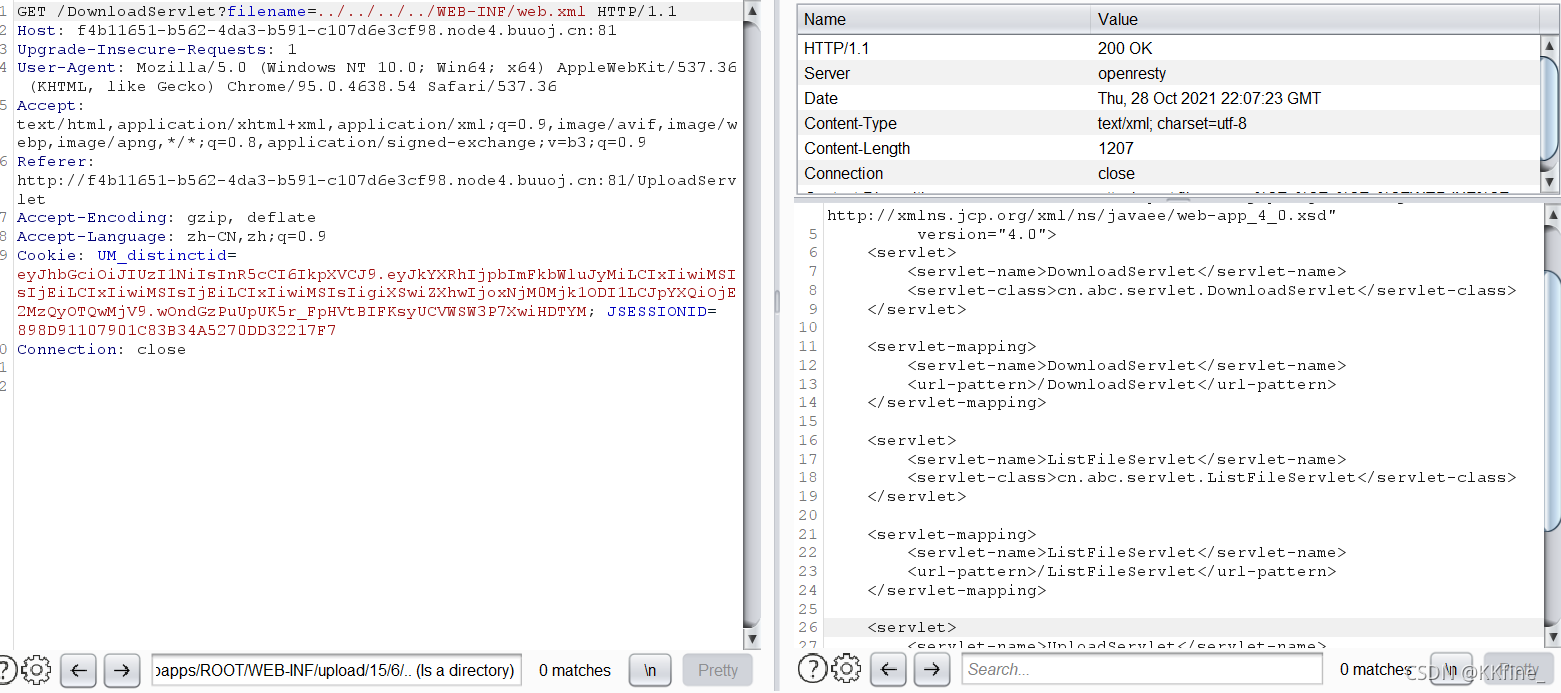
Task: Click the Referer header label
Action: coord(56,161)
